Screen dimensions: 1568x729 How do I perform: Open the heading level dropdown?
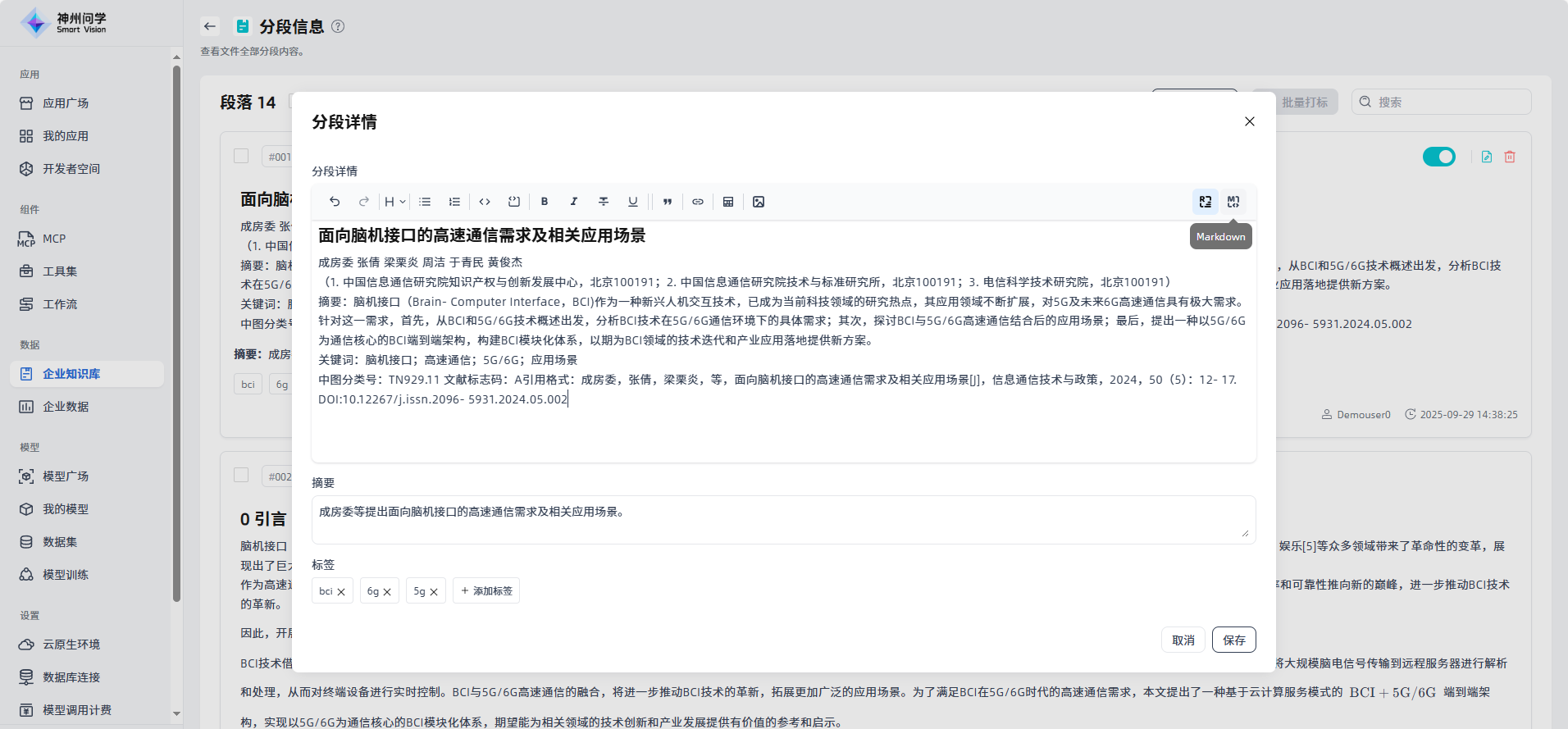tap(394, 202)
